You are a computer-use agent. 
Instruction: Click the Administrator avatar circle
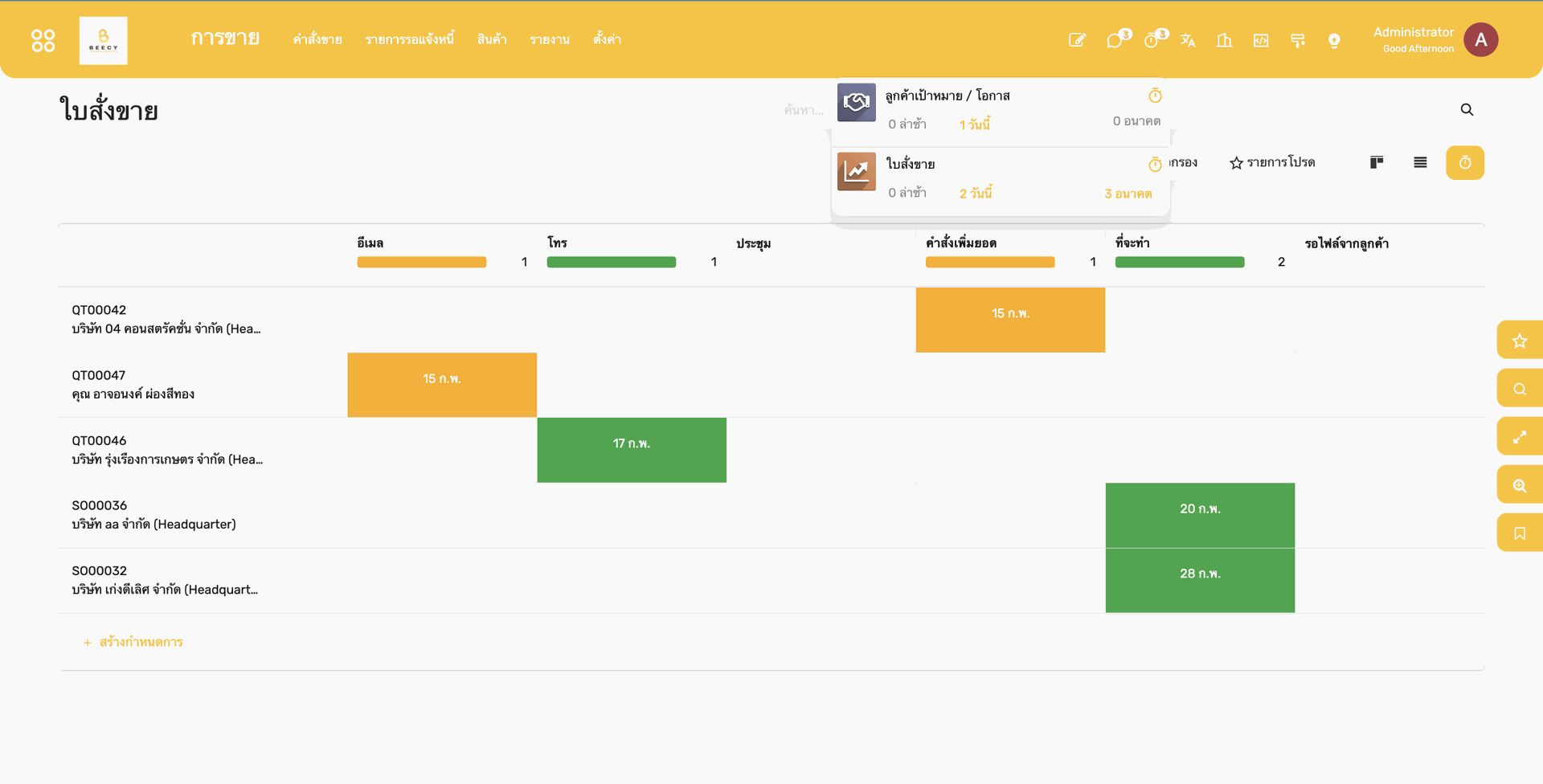[x=1481, y=39]
